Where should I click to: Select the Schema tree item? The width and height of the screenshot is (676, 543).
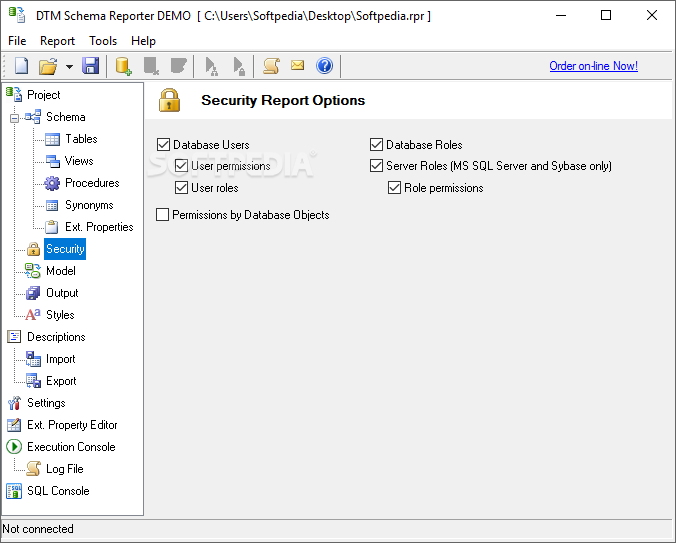pyautogui.click(x=66, y=117)
